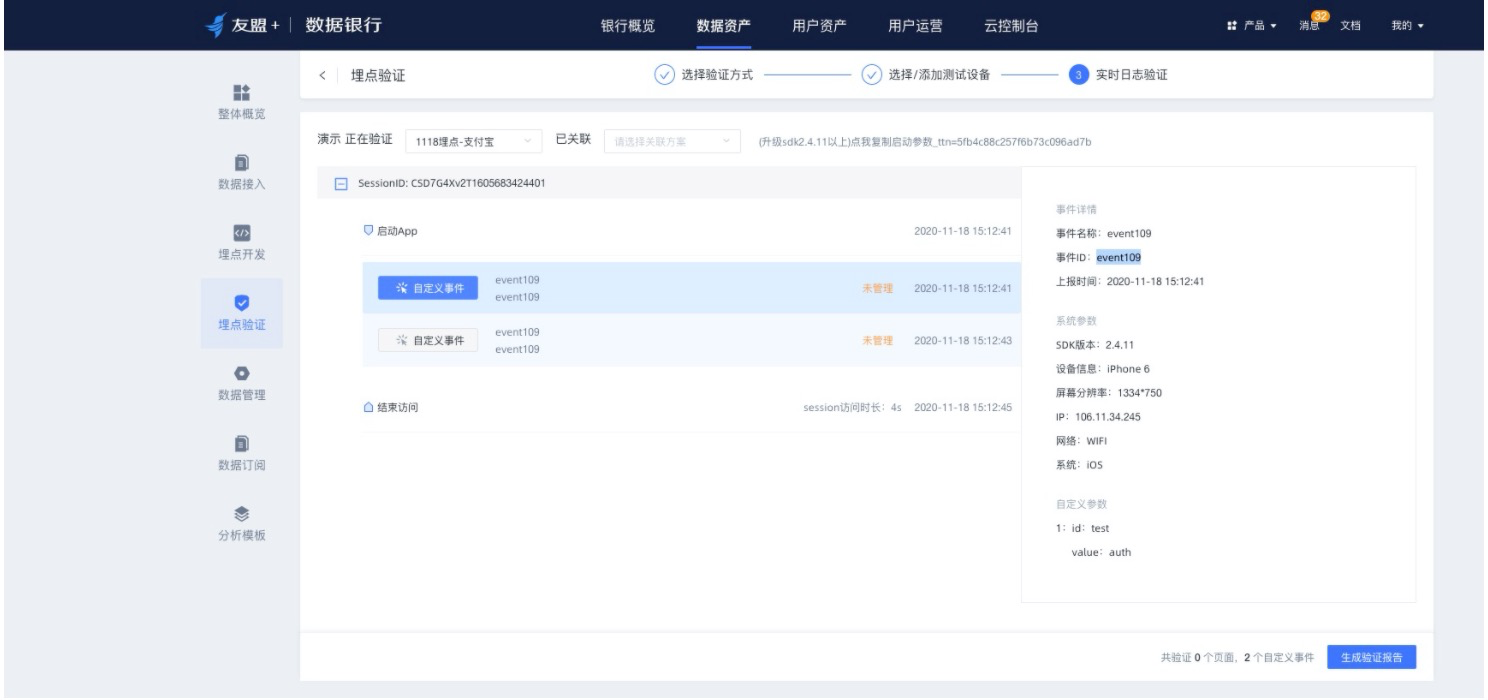This screenshot has width=1488, height=700.
Task: Click 启动App row label
Action: (397, 230)
